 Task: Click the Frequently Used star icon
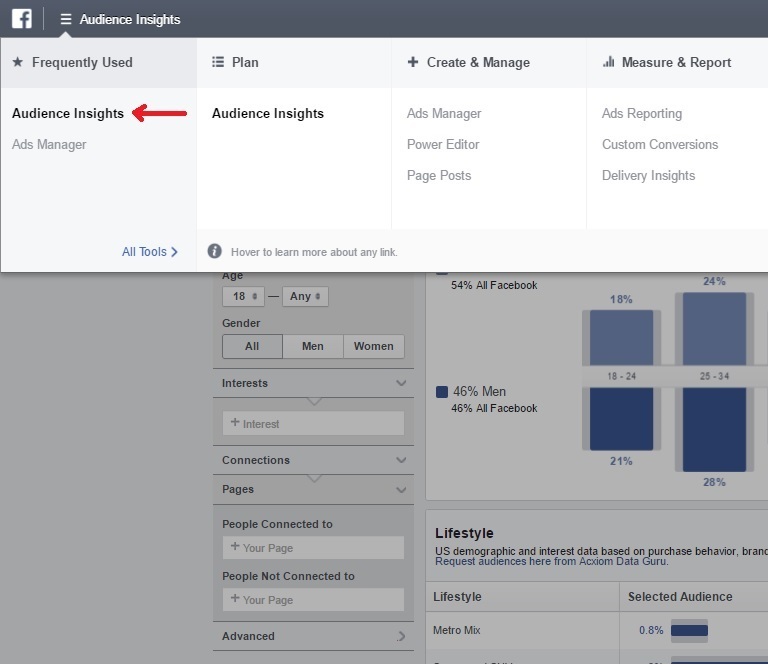(18, 62)
